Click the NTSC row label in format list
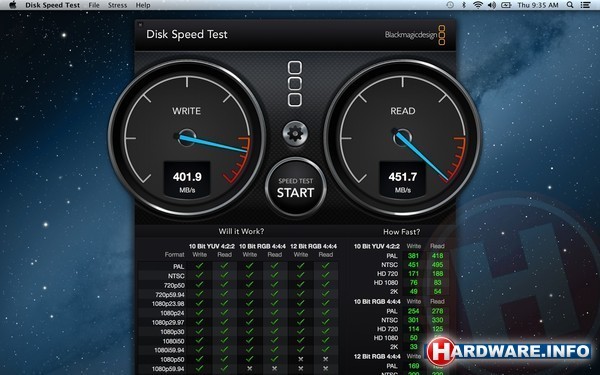Screen dimensions: 600x375 tap(176, 276)
